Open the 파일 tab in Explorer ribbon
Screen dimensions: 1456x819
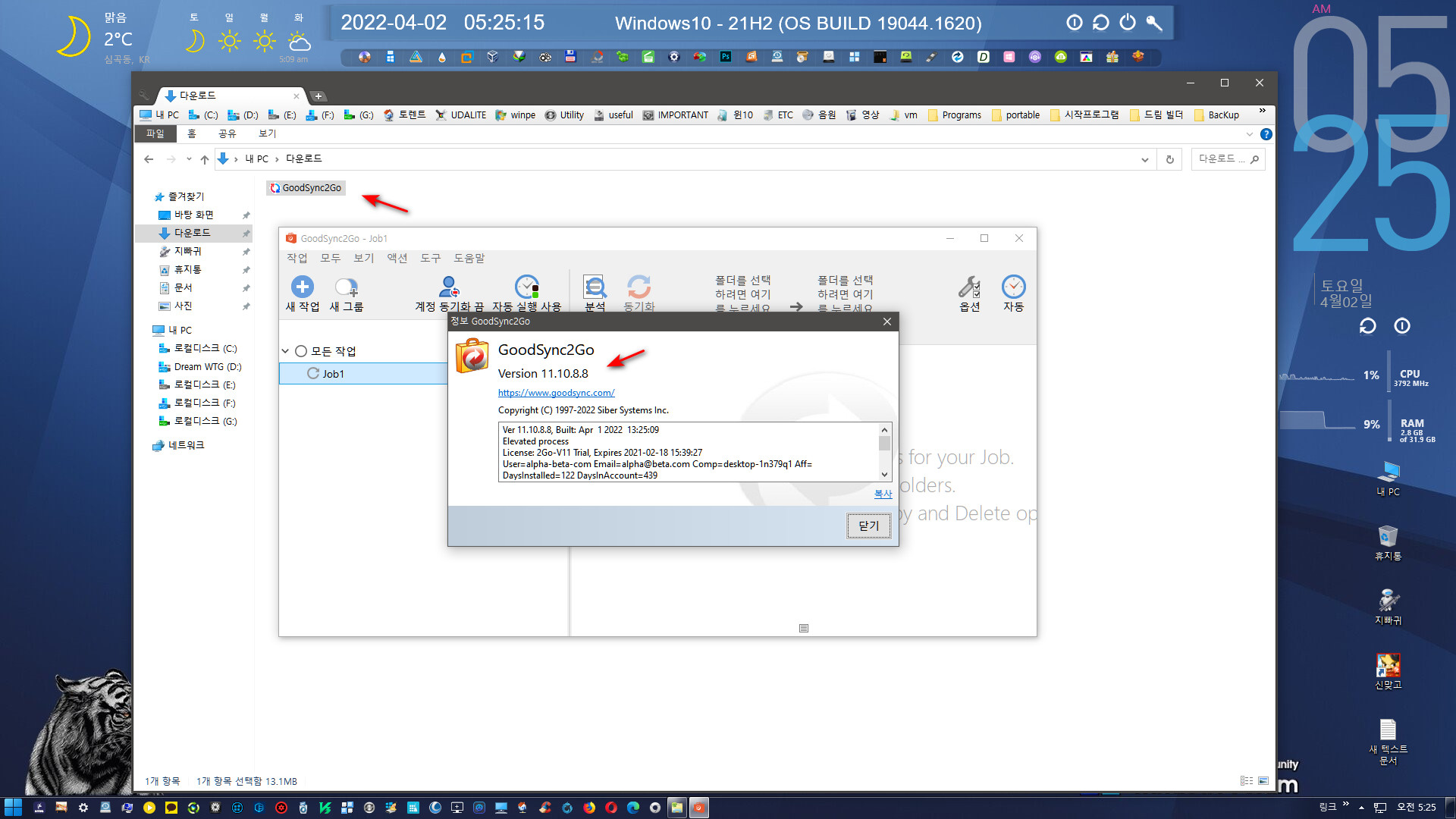(x=155, y=133)
